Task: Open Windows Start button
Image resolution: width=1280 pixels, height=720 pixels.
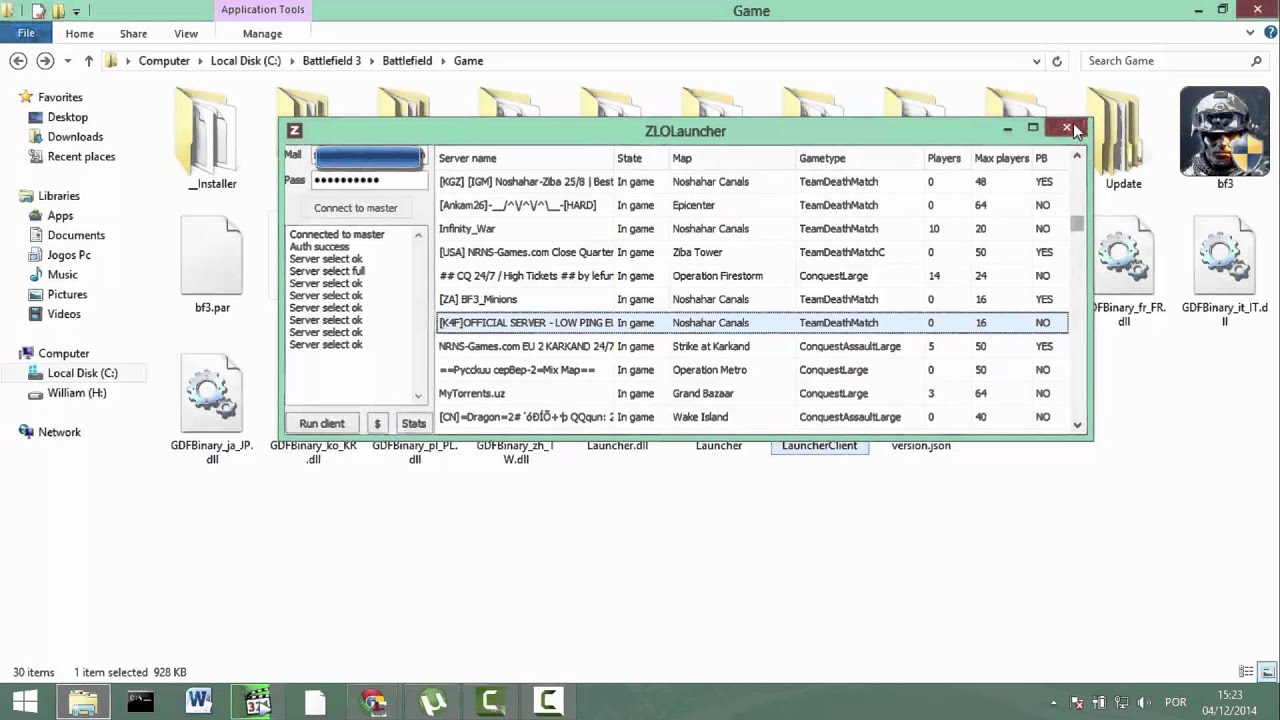Action: (x=25, y=702)
